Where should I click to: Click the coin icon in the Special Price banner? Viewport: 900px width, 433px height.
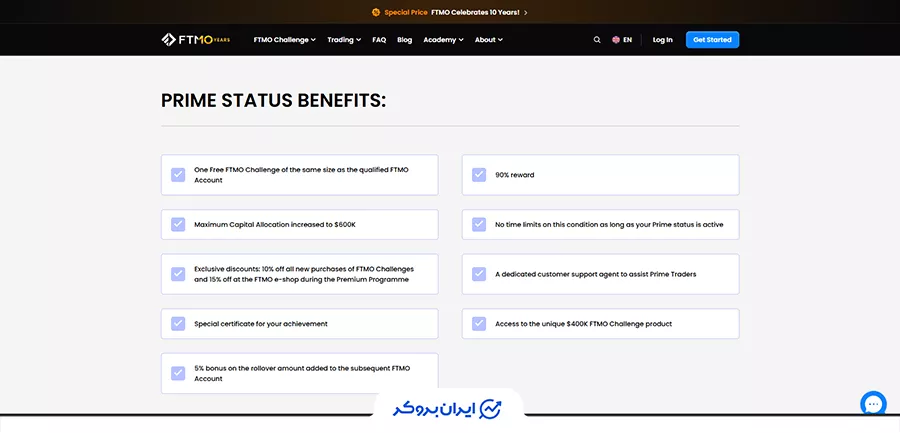[376, 12]
